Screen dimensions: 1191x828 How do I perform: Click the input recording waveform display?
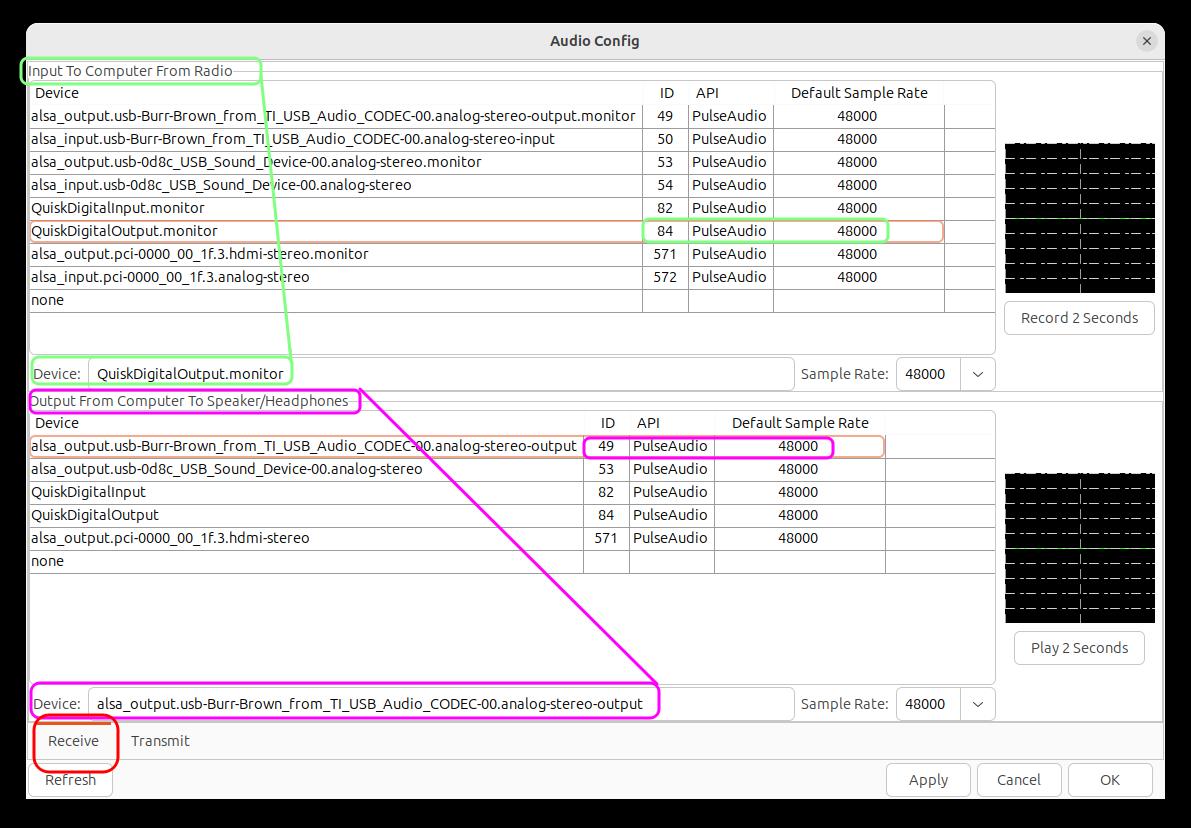(x=1079, y=218)
